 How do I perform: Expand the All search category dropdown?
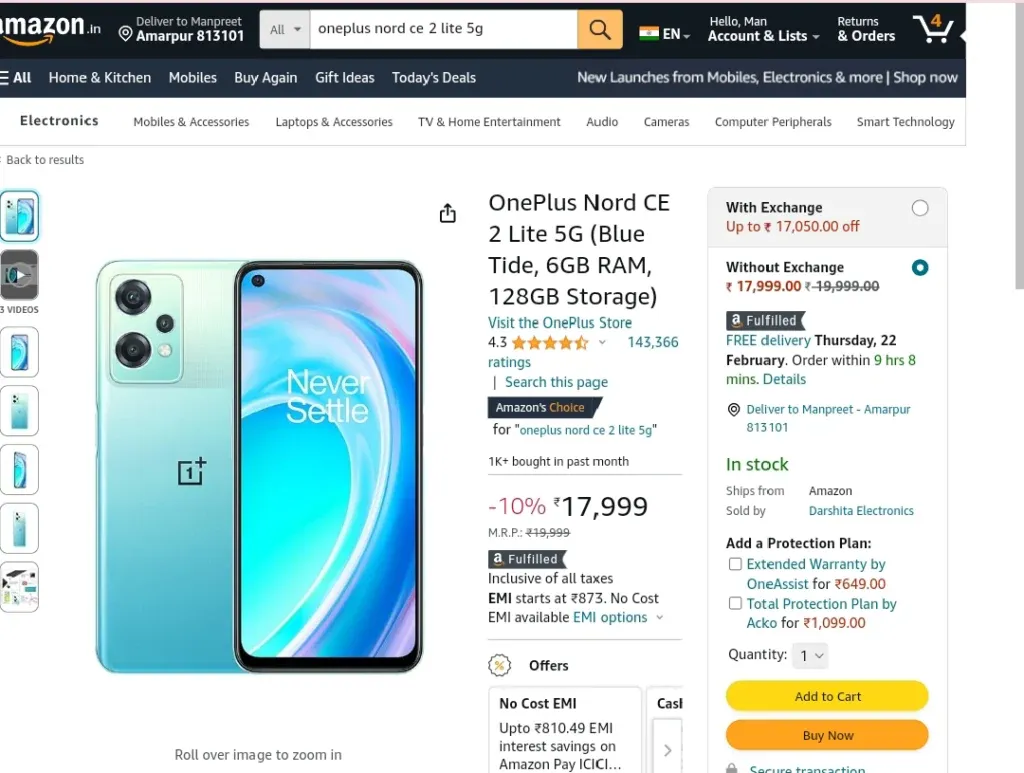tap(285, 29)
